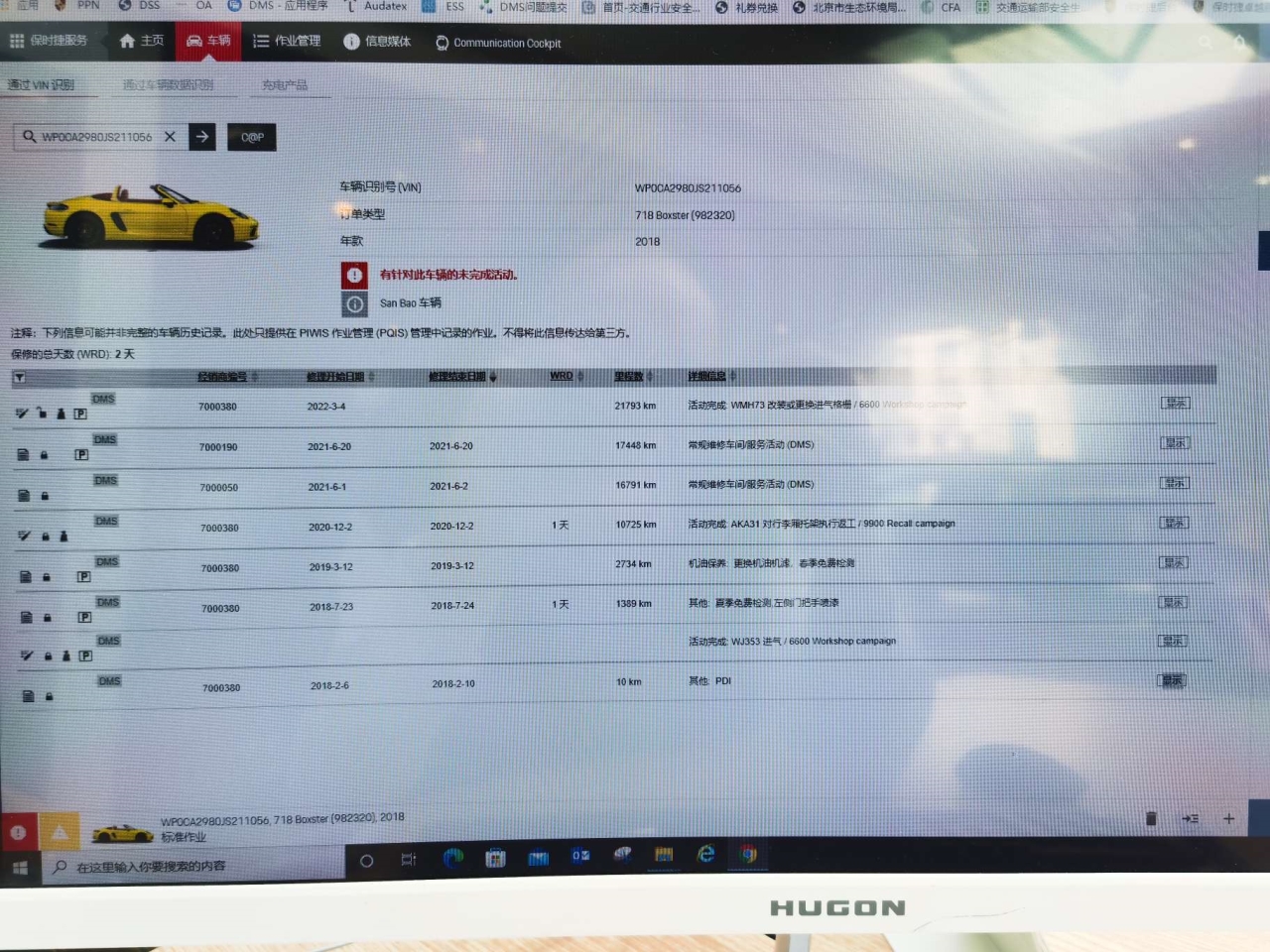Open the Windows Start menu
Screen dimensions: 1270x952
coord(19,868)
